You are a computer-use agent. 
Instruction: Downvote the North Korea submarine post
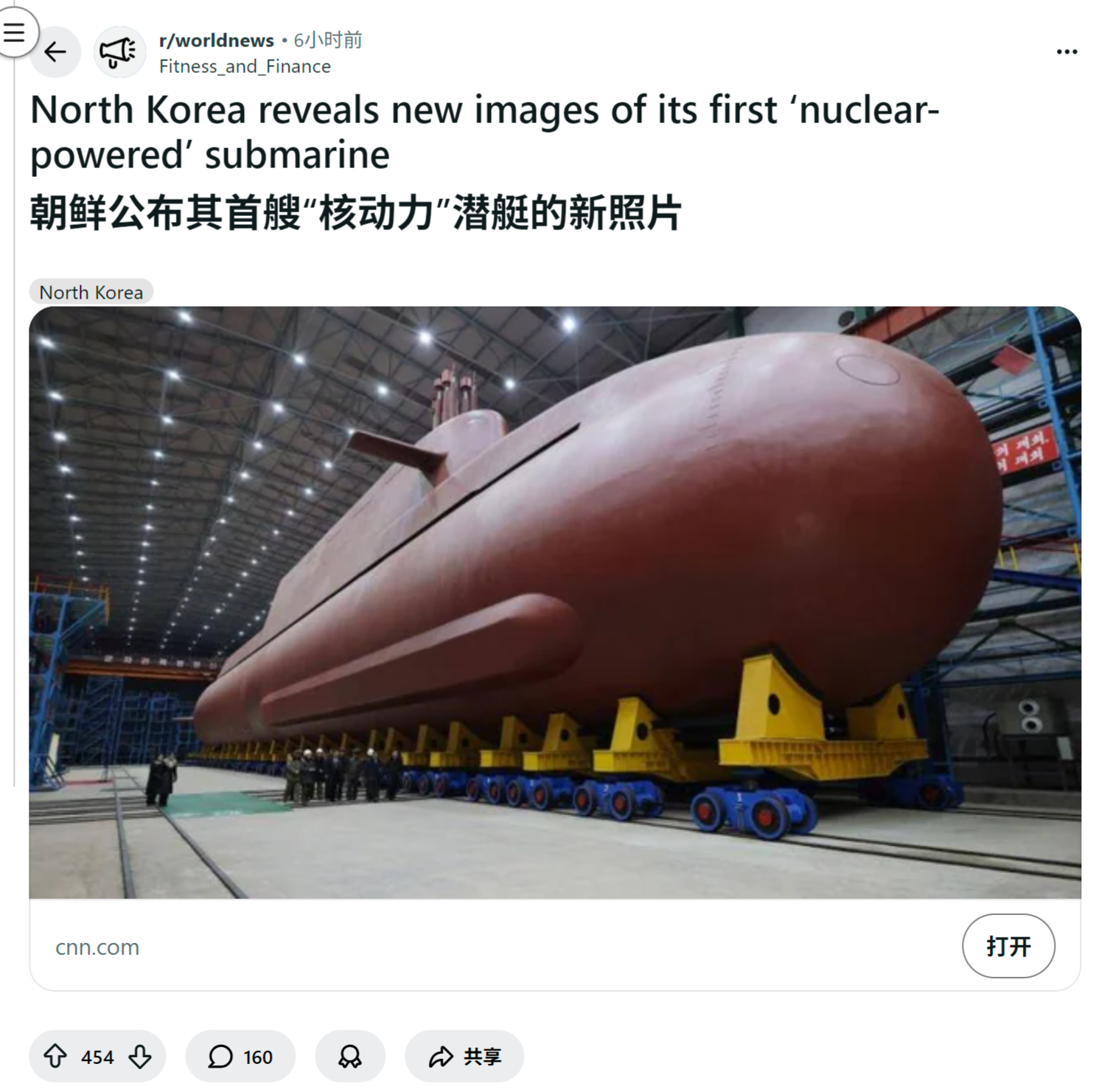point(140,1056)
